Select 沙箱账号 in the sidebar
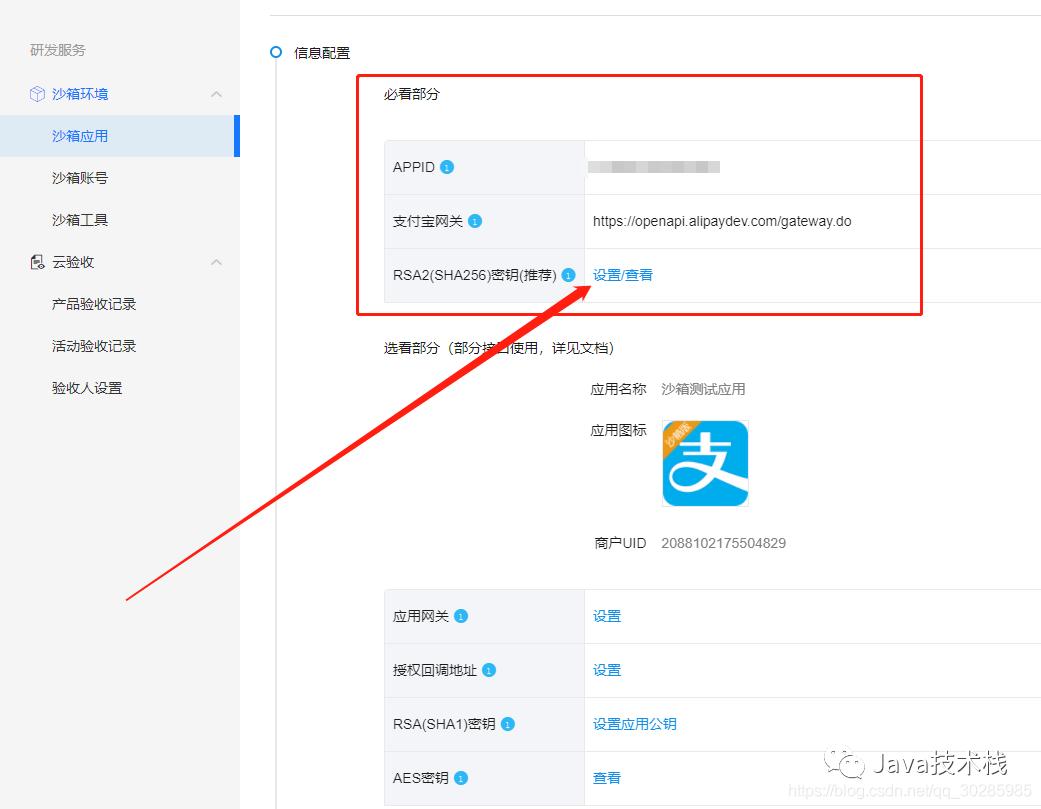Screen dimensions: 1041x809 tap(78, 177)
